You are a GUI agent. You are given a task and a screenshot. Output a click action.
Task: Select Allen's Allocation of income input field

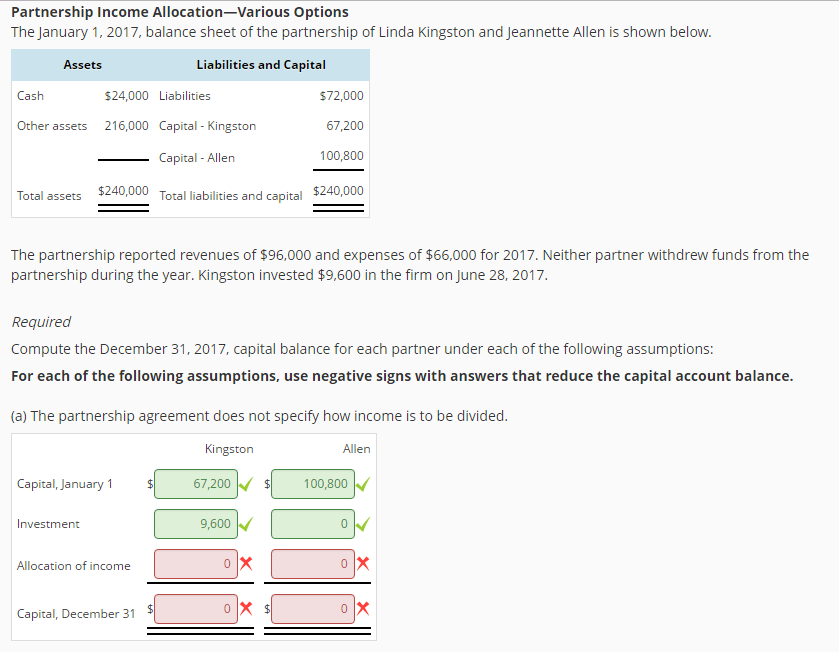[310, 563]
